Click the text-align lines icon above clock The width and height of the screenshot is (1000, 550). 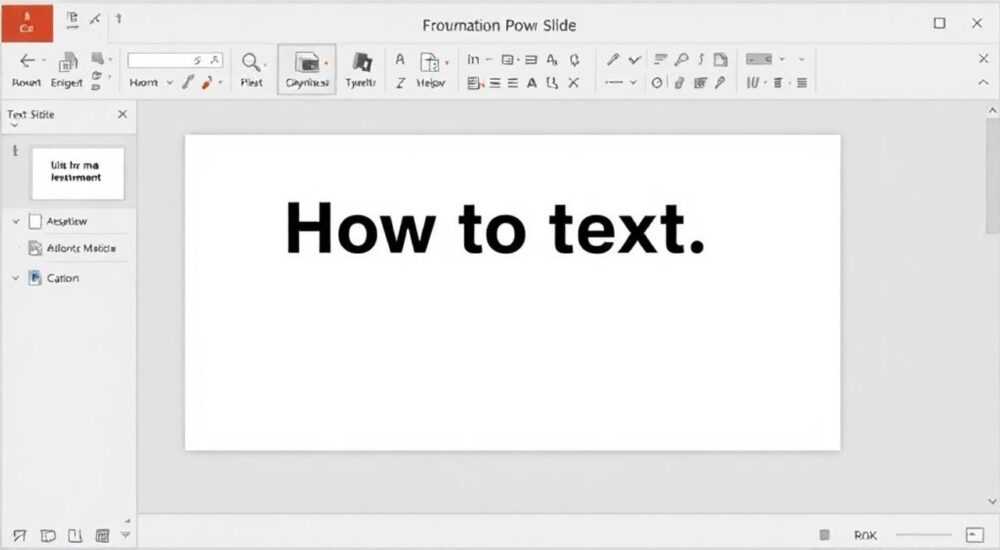tap(660, 59)
